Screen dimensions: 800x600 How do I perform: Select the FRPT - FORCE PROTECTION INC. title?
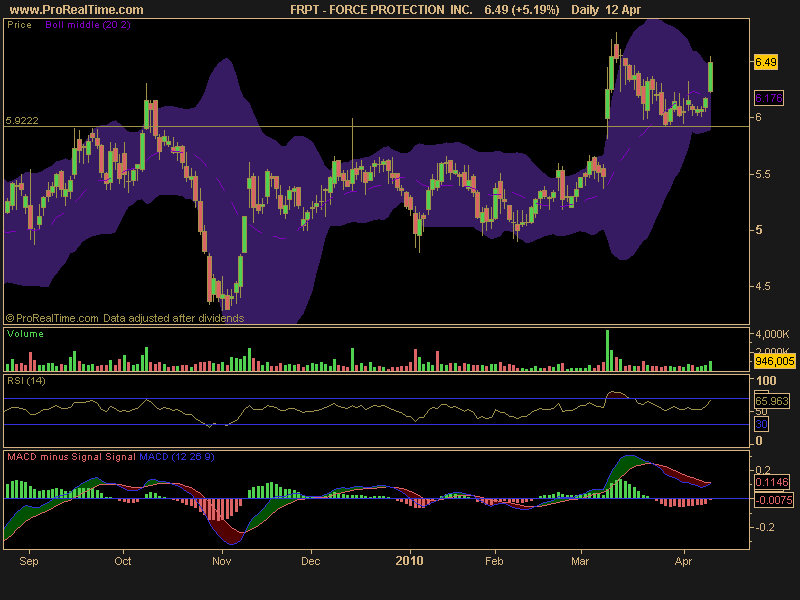point(381,10)
